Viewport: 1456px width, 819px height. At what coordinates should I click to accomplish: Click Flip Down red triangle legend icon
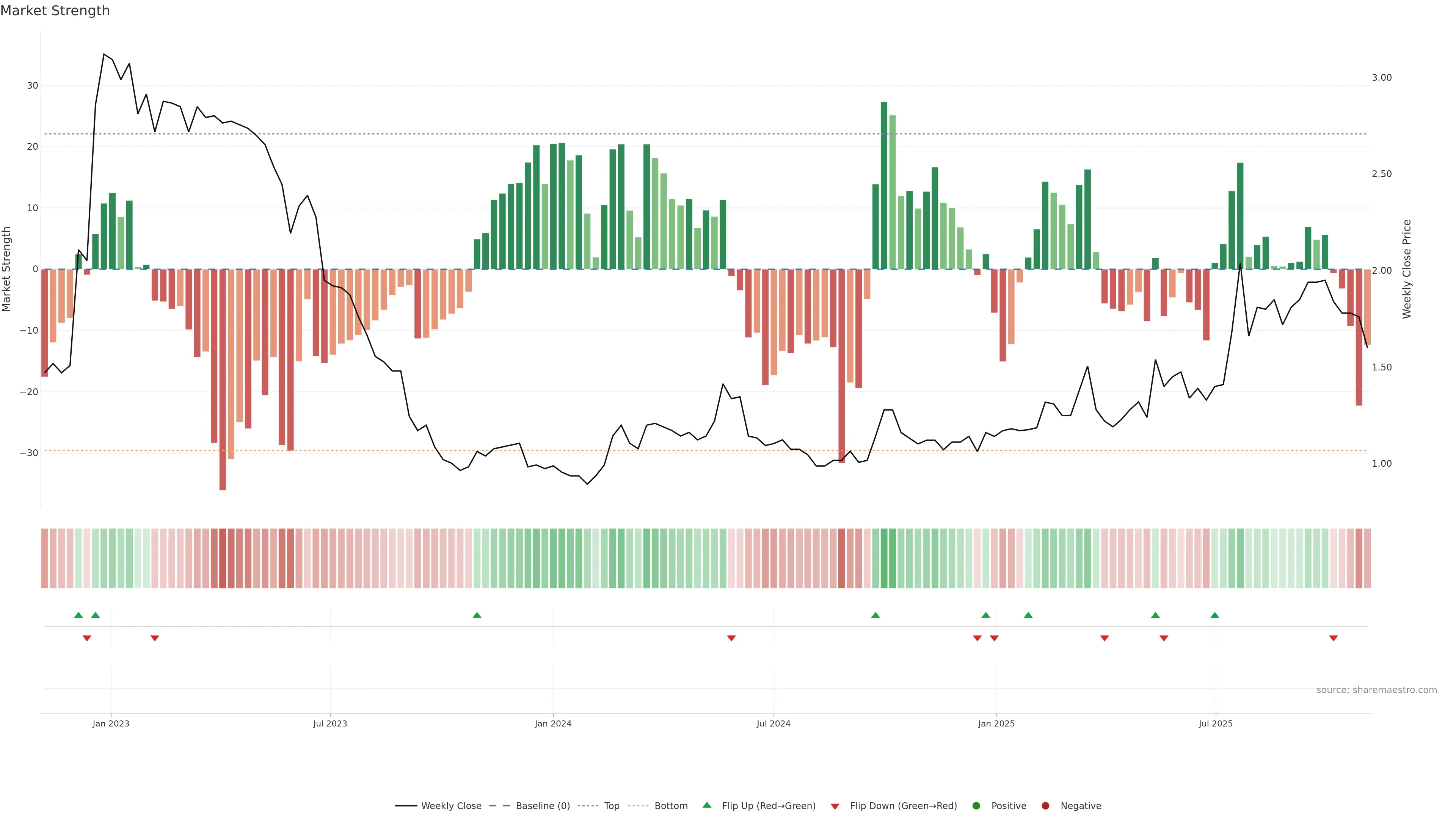click(x=835, y=806)
